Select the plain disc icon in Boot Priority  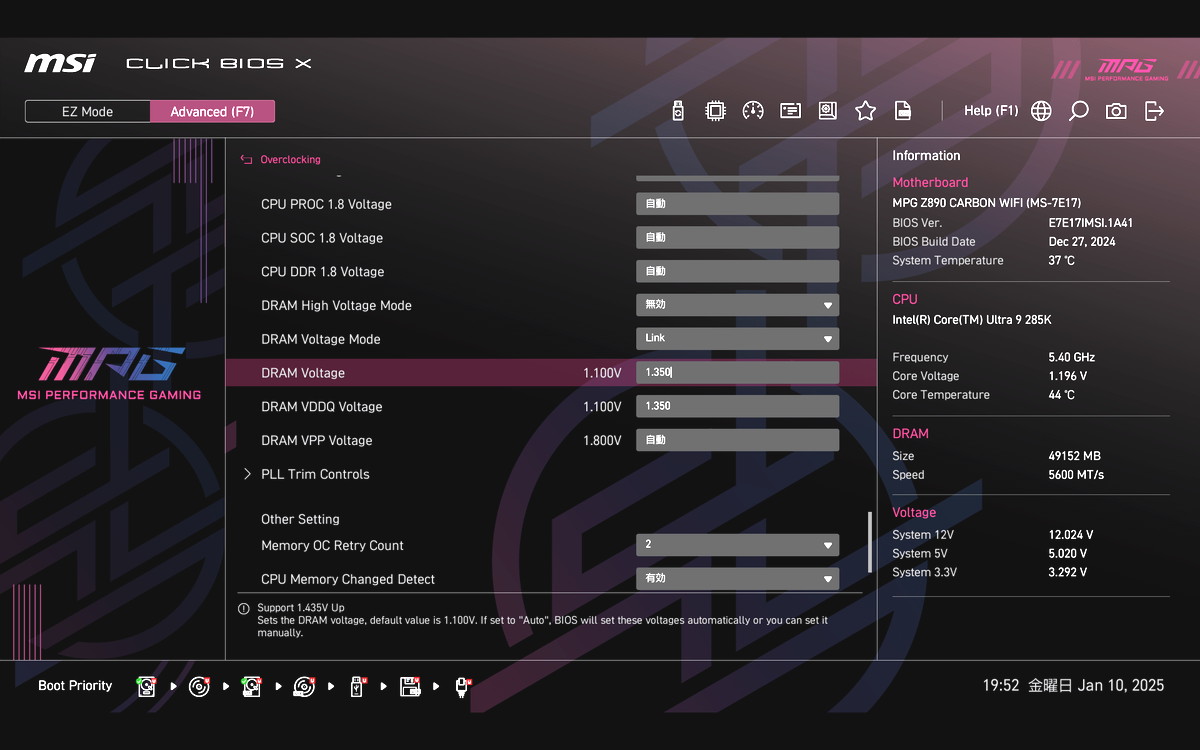coord(199,686)
